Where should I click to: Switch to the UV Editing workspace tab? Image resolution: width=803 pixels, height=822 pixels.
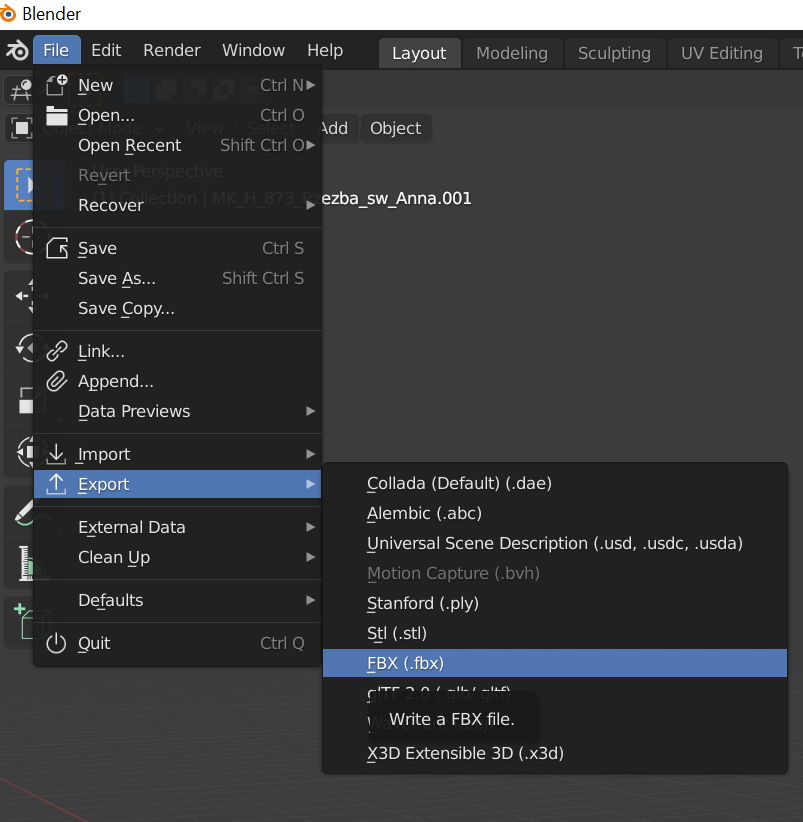coord(722,53)
